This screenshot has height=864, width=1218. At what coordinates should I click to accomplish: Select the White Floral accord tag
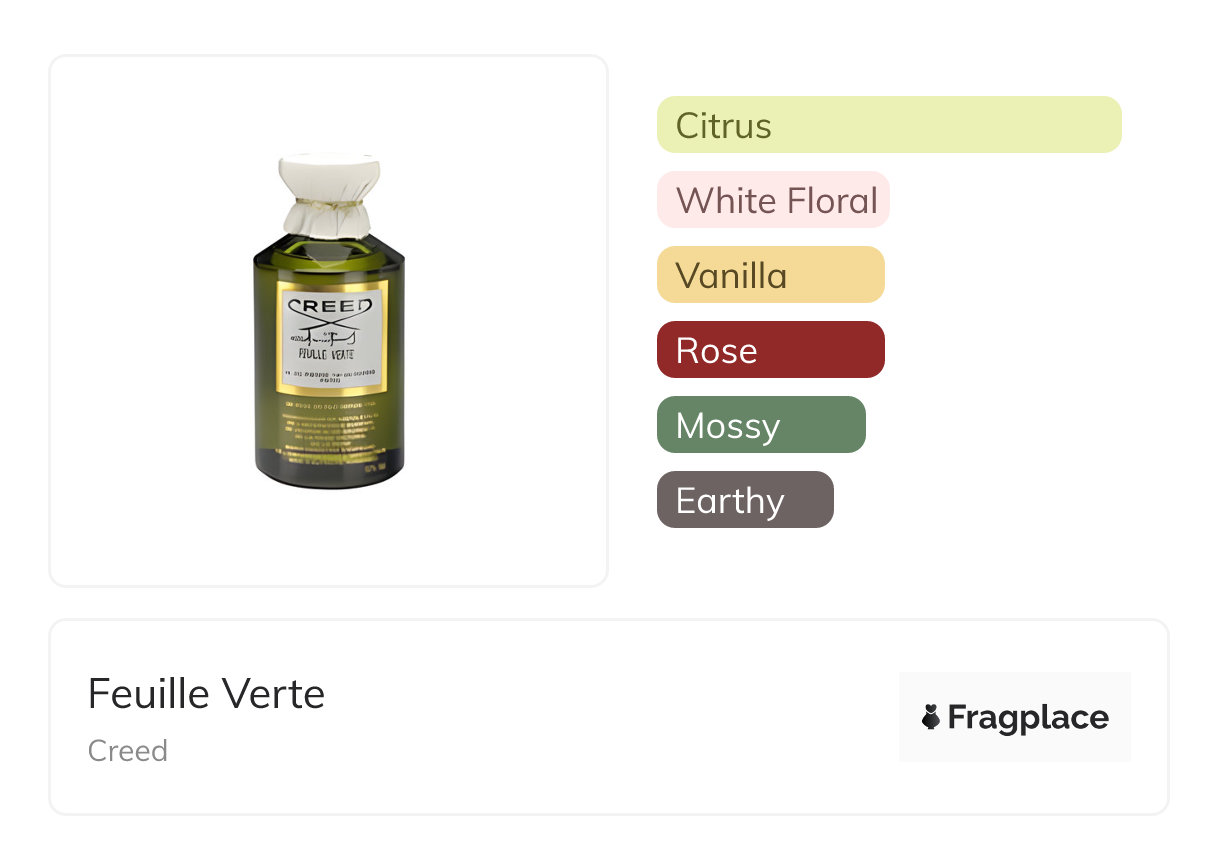tap(773, 200)
